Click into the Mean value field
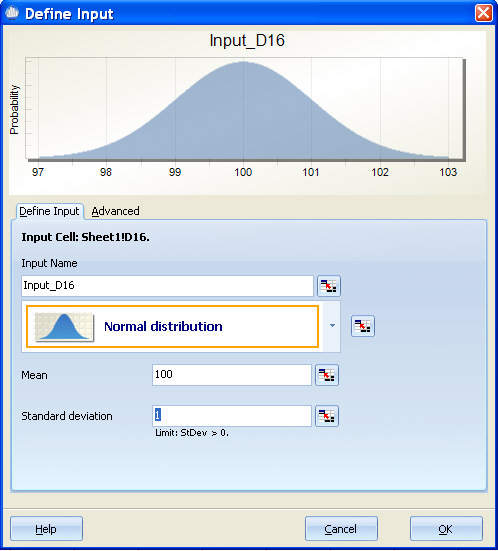498x551 pixels. tap(232, 375)
